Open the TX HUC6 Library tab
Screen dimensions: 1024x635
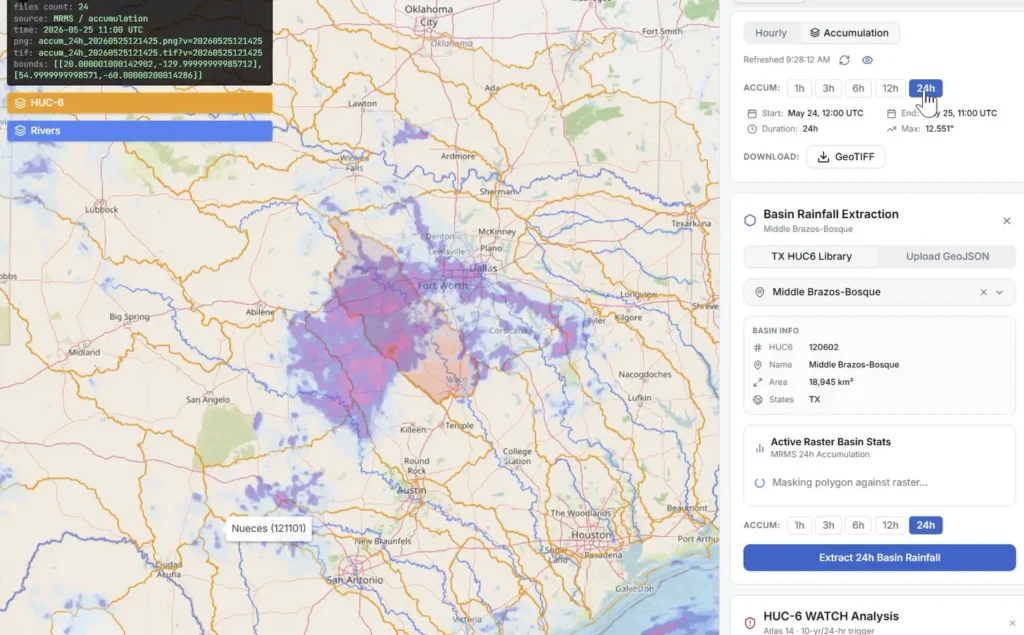coord(811,256)
